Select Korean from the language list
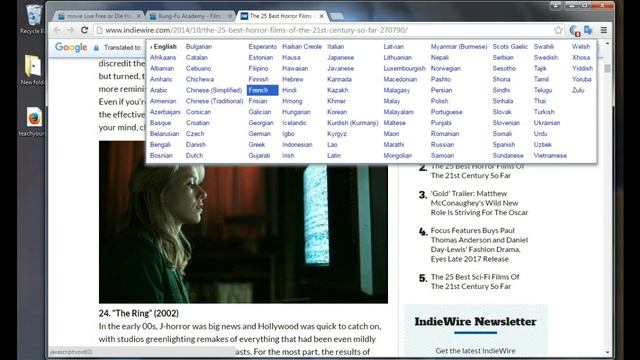640x360 pixels. 337,112
